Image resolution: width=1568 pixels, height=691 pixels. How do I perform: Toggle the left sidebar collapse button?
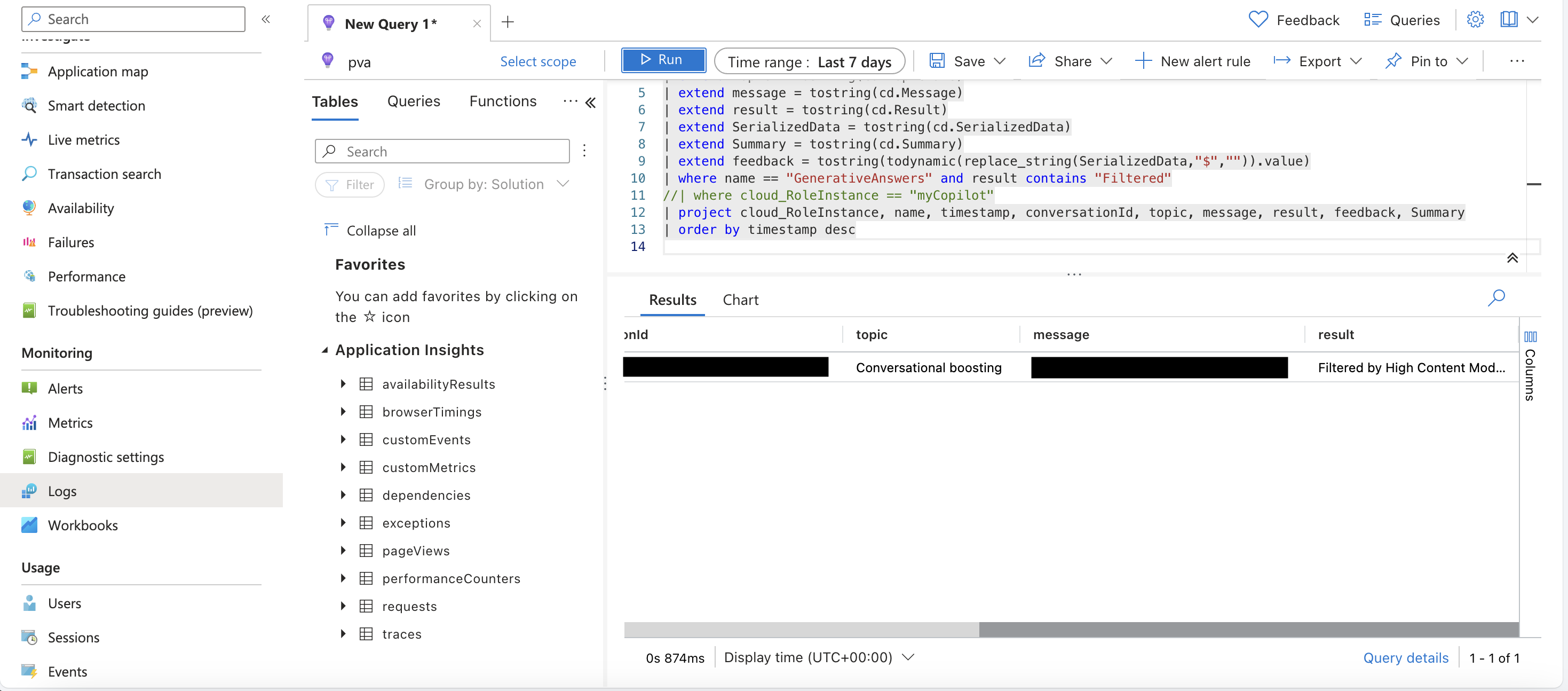267,18
